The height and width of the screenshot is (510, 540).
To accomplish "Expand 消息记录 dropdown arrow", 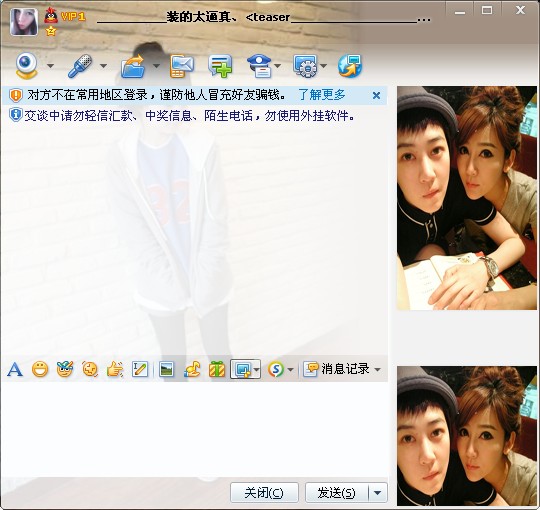I will (377, 370).
